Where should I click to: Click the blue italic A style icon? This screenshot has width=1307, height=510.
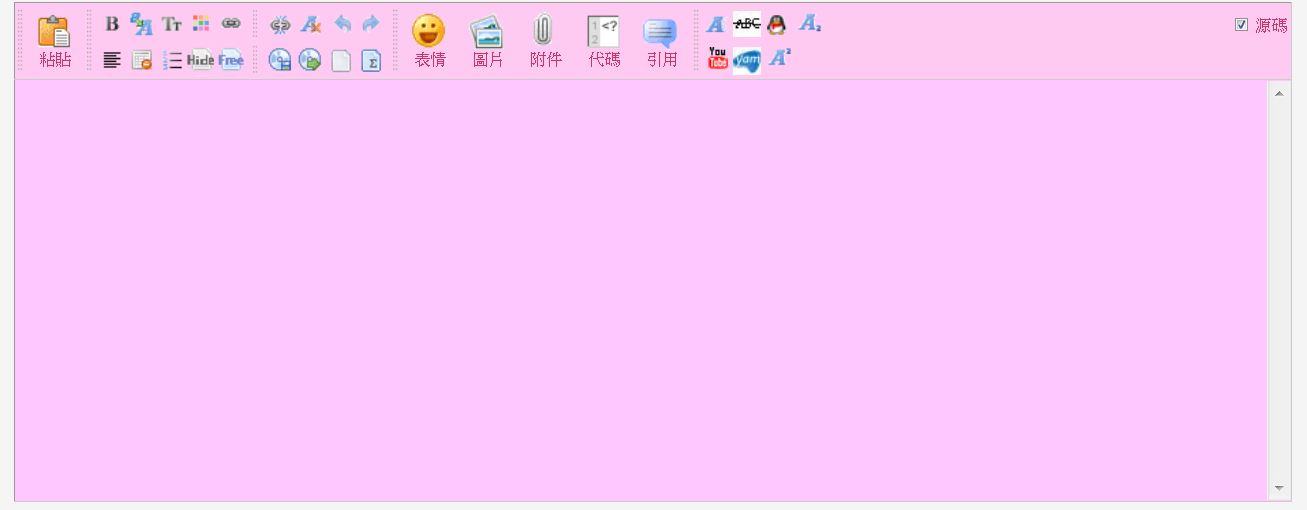pyautogui.click(x=715, y=25)
